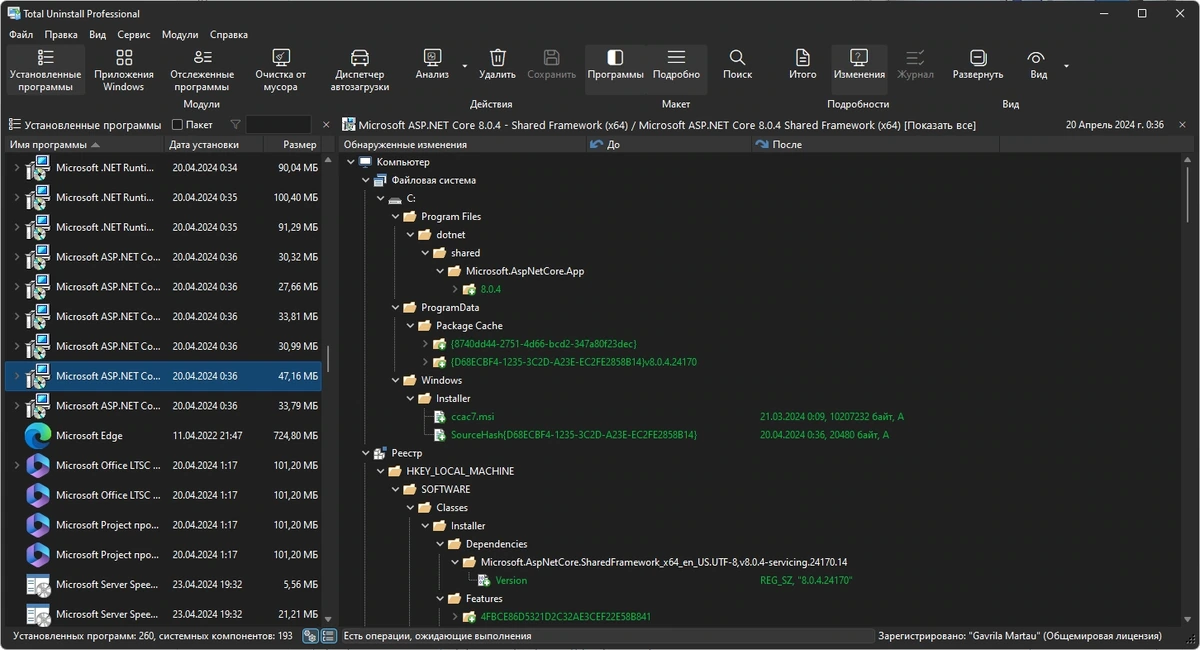
Task: Collapse the Dependencies registry key
Action: point(441,544)
